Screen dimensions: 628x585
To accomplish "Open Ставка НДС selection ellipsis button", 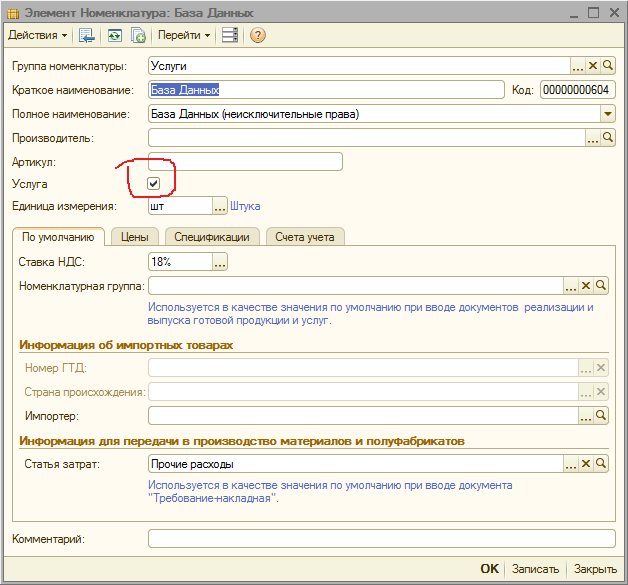I will pos(220,262).
